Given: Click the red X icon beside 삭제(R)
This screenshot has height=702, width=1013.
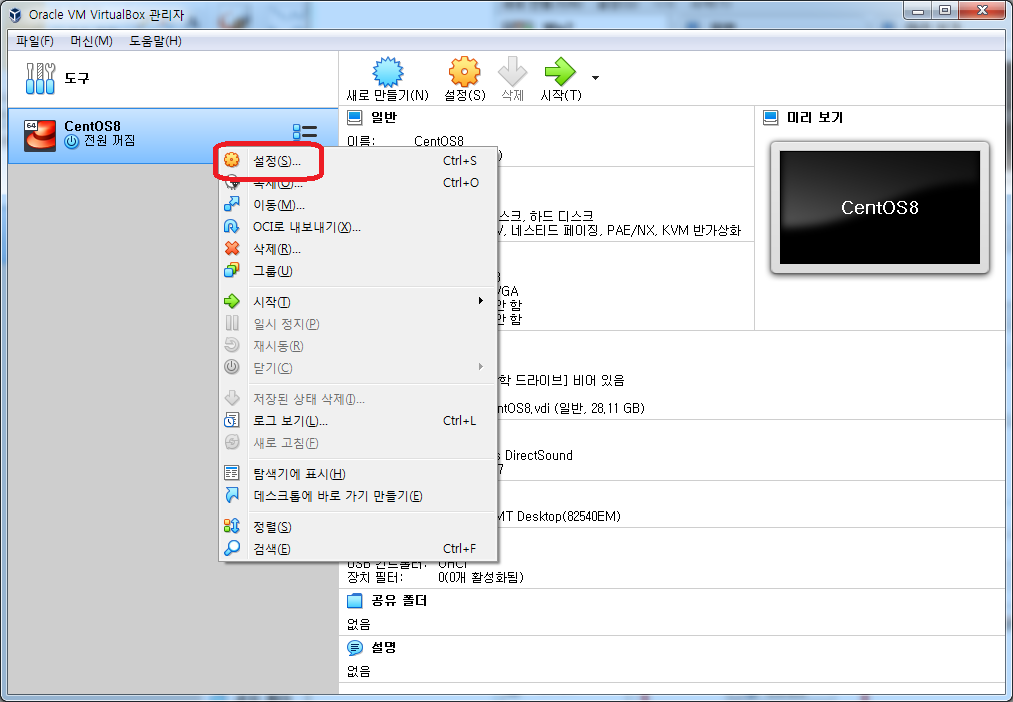Looking at the screenshot, I should click(232, 248).
